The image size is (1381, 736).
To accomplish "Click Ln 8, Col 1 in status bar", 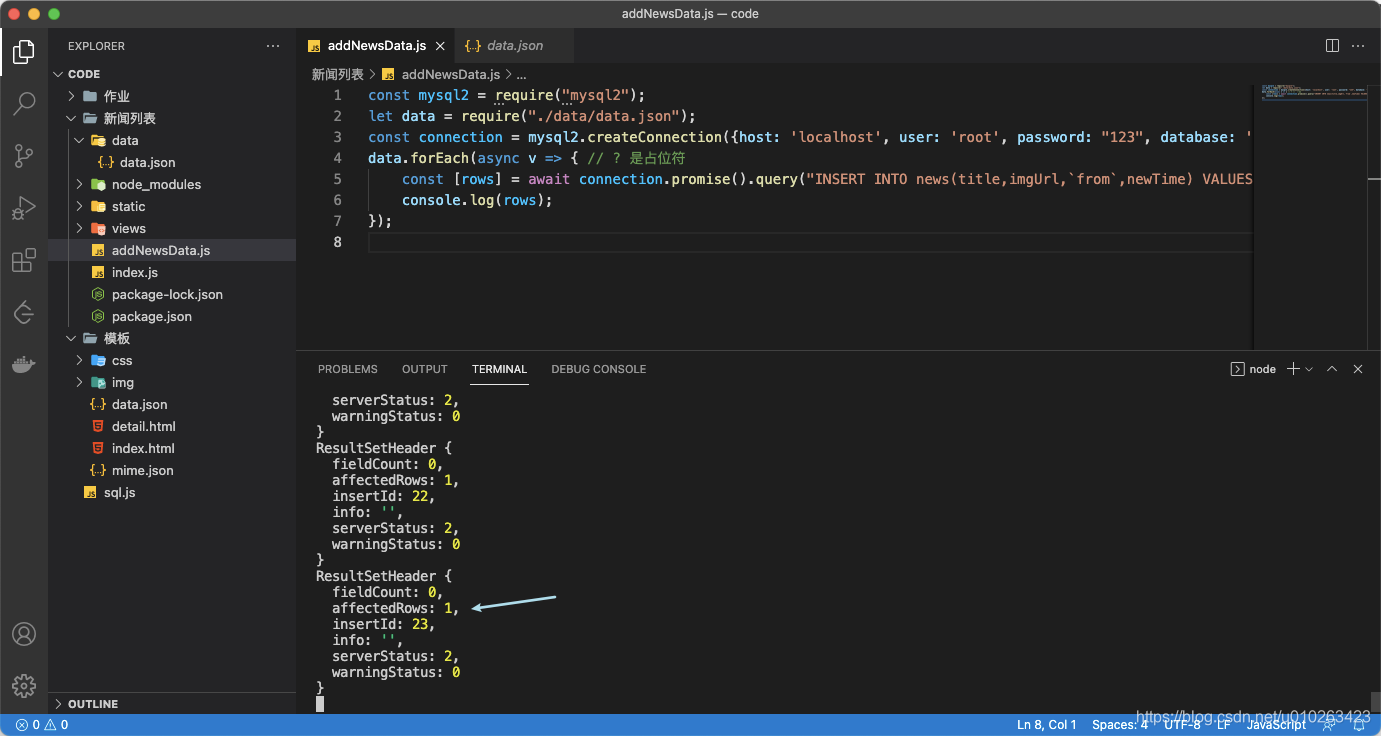I will tap(1047, 725).
